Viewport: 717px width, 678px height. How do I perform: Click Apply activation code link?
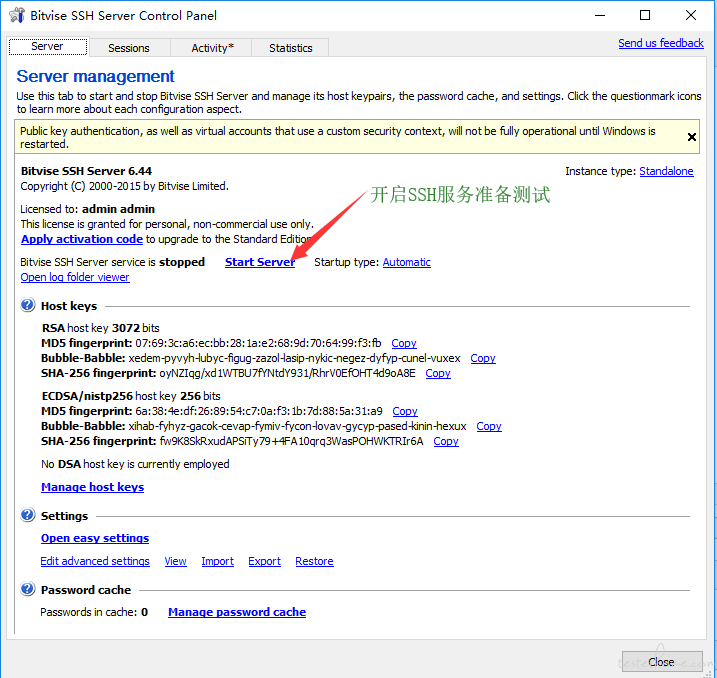point(82,239)
